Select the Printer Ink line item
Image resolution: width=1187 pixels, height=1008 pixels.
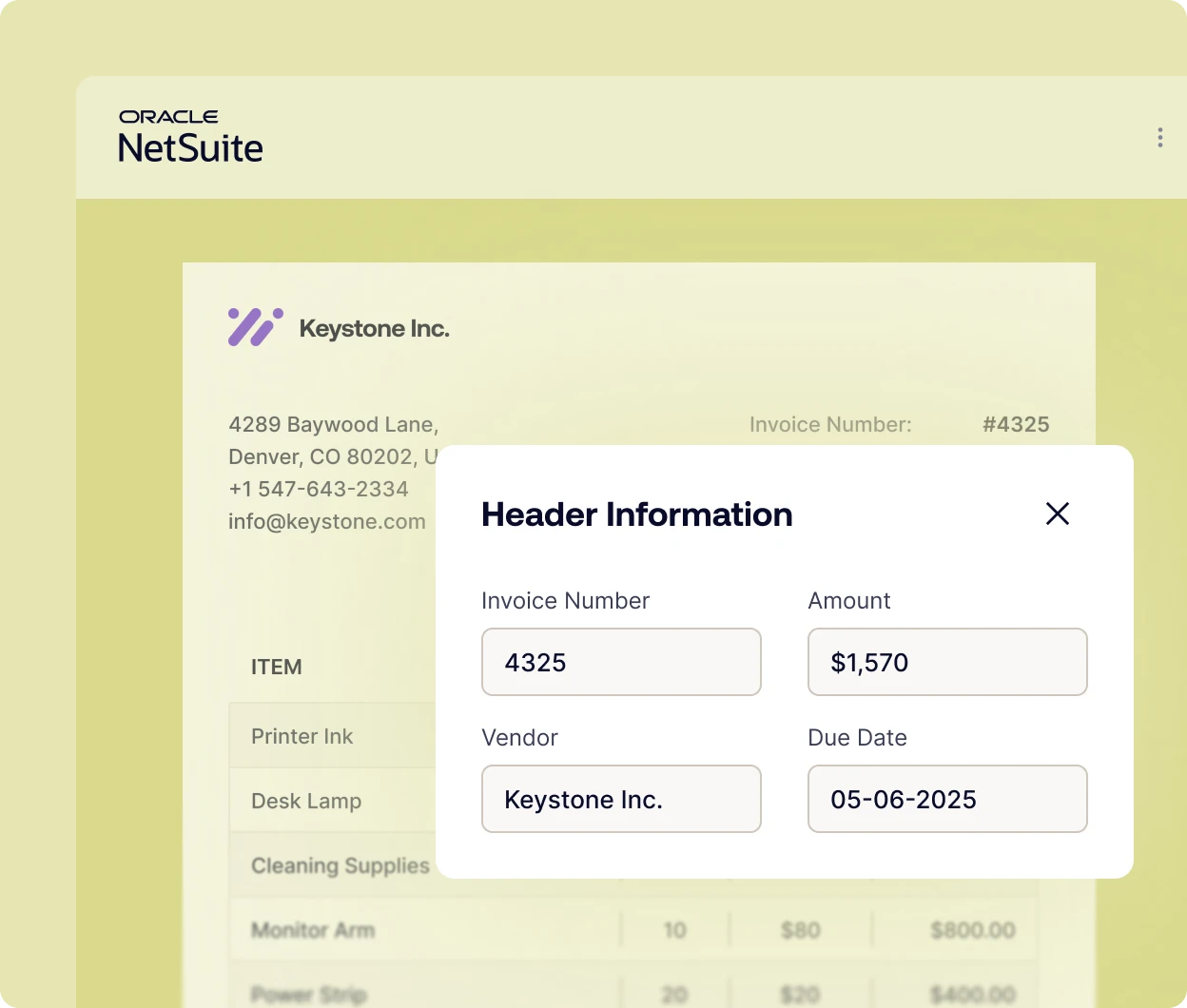(302, 736)
